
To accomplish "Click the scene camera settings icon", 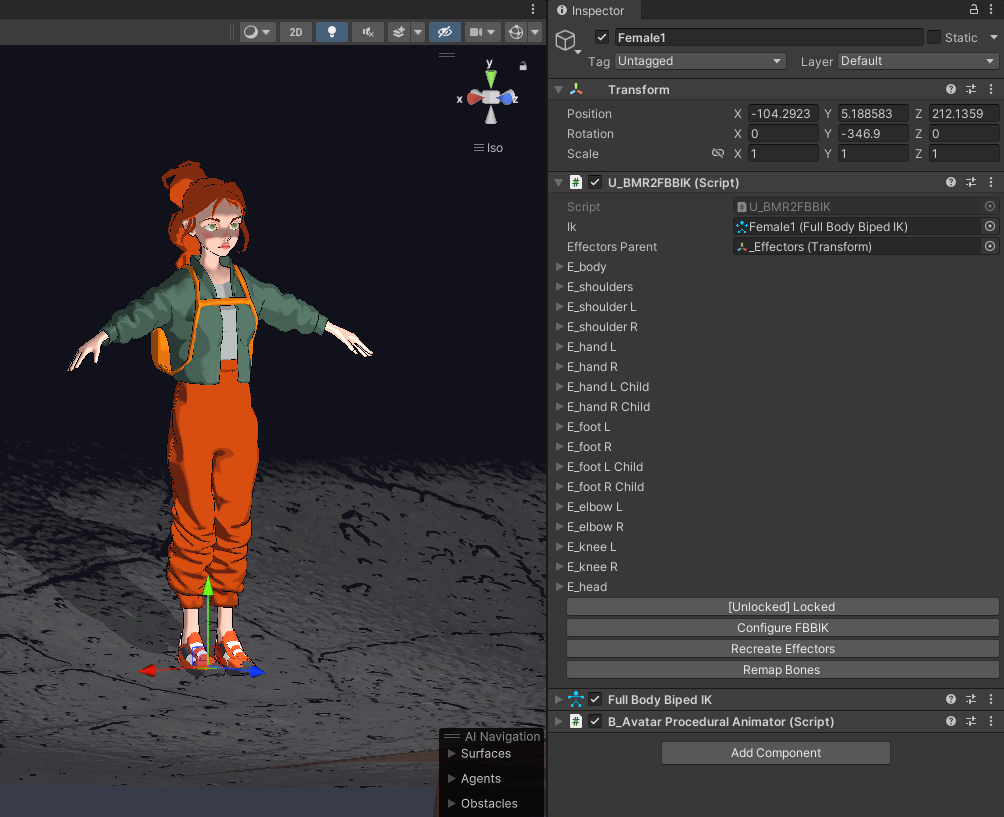I will [477, 32].
